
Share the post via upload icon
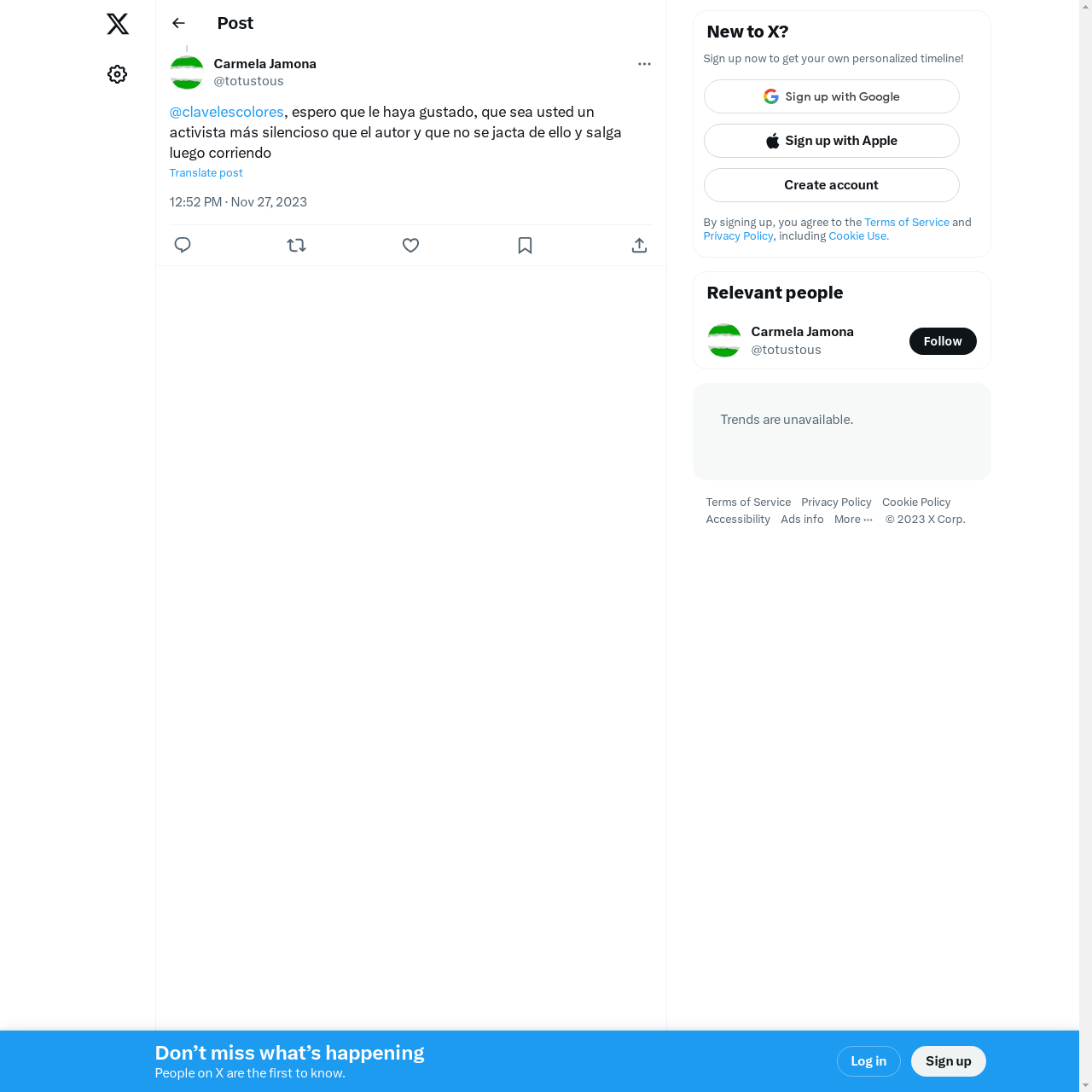click(639, 246)
